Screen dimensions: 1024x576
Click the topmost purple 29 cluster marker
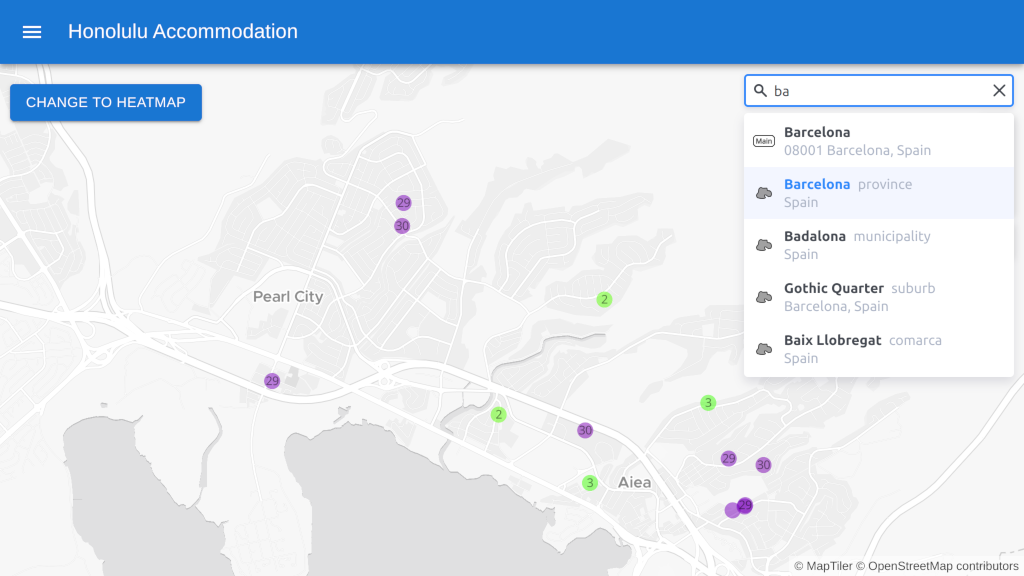pos(404,203)
